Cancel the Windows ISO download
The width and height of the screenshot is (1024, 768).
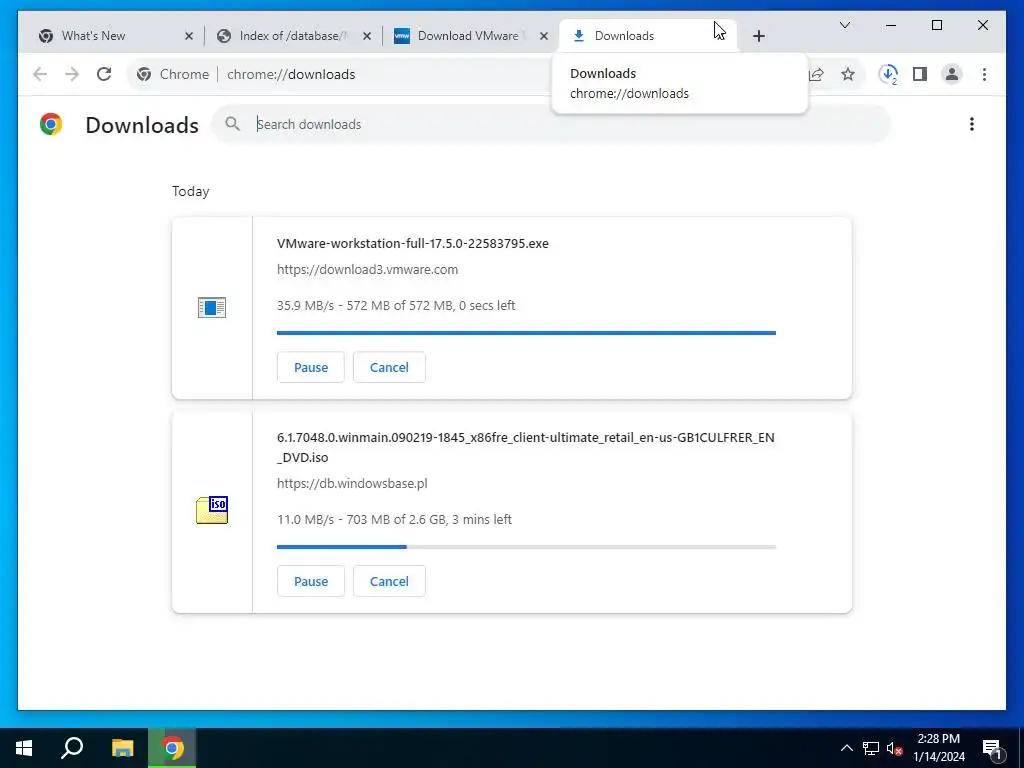(389, 581)
